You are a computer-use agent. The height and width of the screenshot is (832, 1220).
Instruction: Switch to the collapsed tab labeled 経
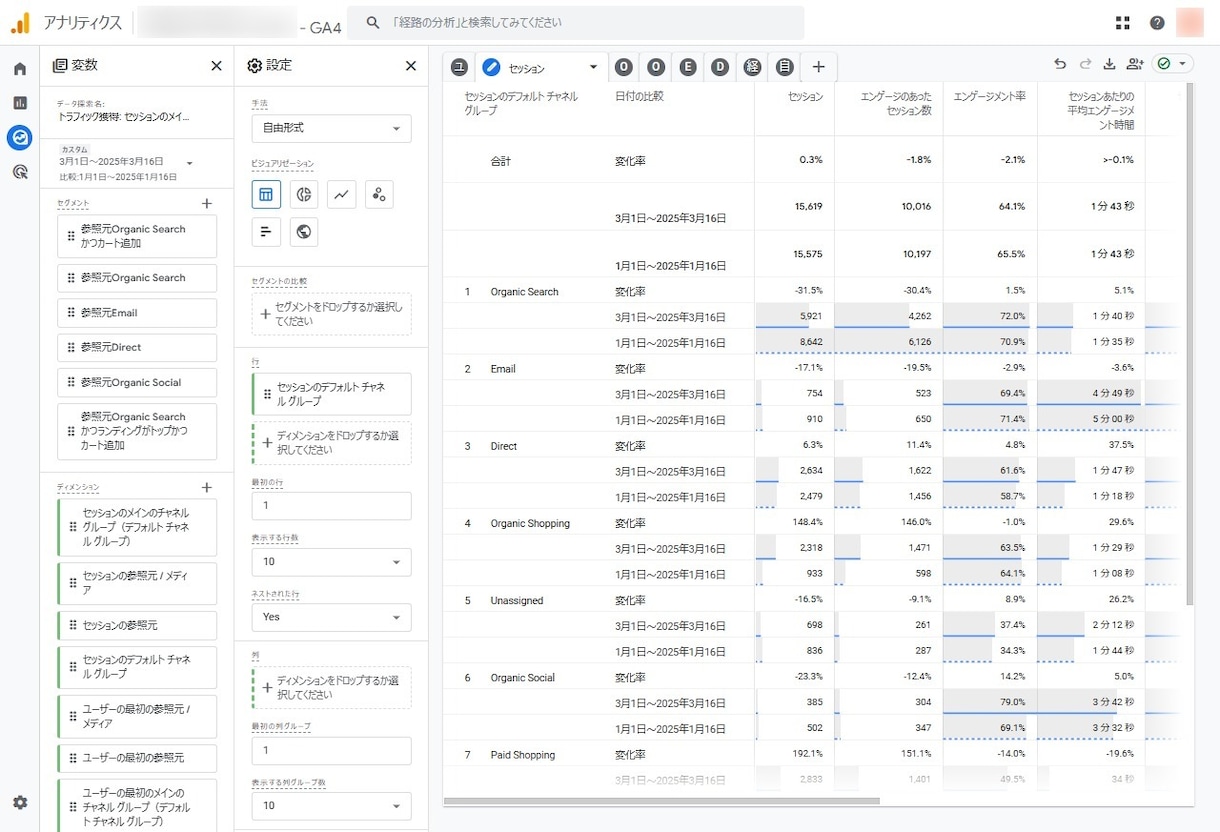click(x=752, y=67)
